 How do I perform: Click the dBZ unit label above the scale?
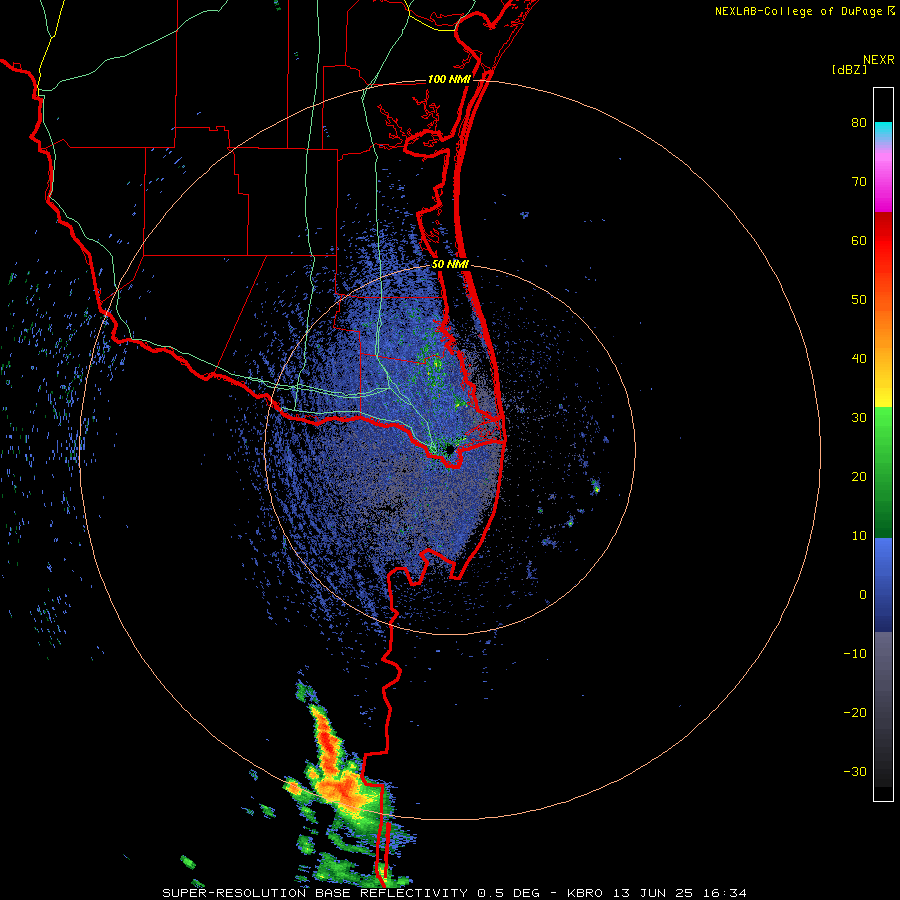(x=849, y=69)
